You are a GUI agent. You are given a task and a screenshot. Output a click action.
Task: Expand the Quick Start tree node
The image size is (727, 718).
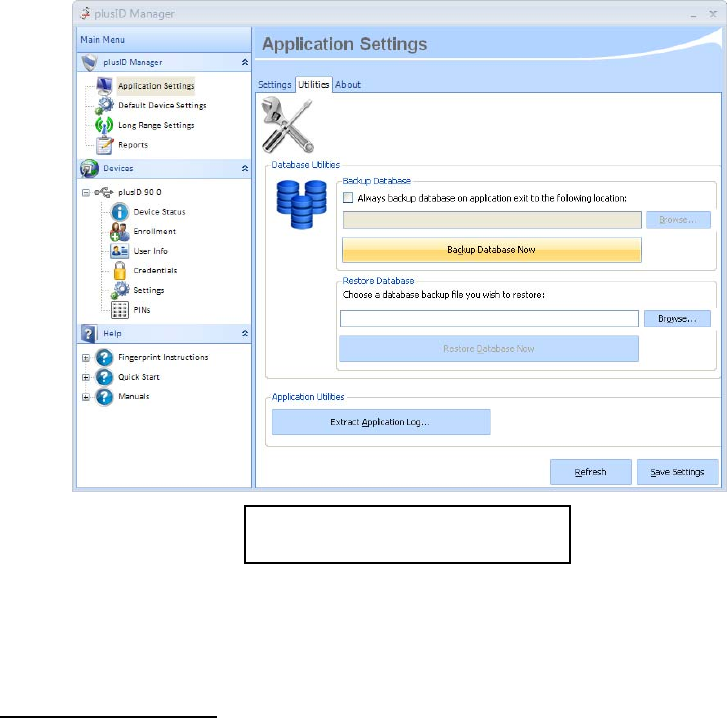tap(86, 377)
